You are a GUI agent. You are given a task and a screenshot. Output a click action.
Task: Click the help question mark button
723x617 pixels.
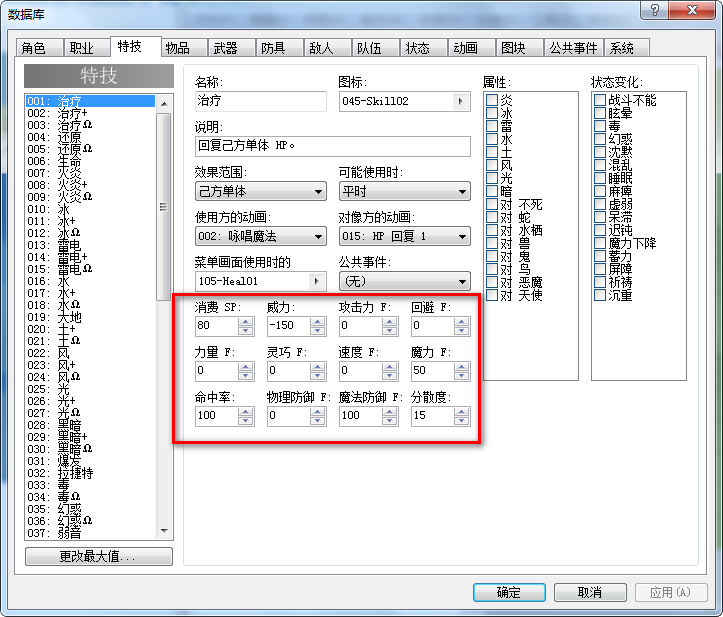(655, 10)
